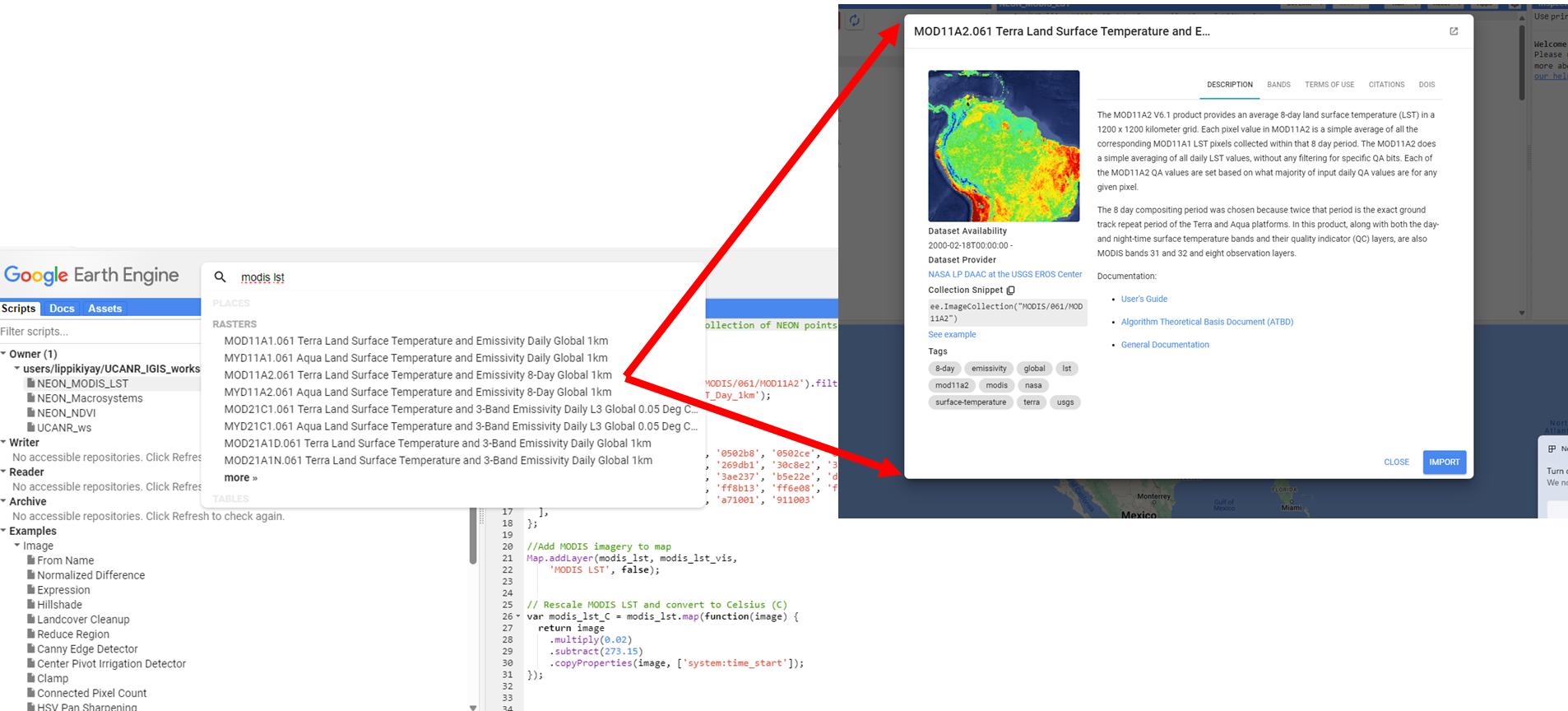Switch to the Scripts tab
The width and height of the screenshot is (1568, 711).
19,309
